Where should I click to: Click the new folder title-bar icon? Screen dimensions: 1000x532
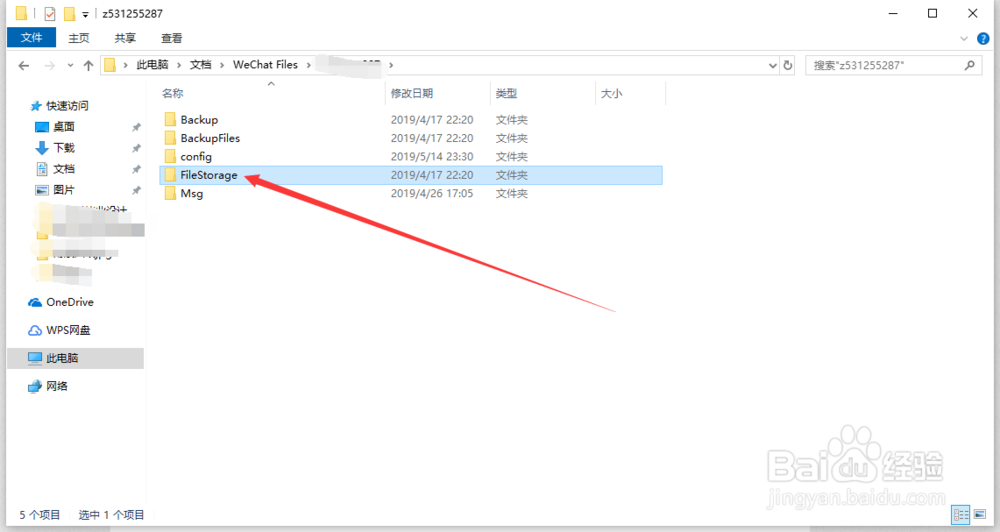(69, 13)
